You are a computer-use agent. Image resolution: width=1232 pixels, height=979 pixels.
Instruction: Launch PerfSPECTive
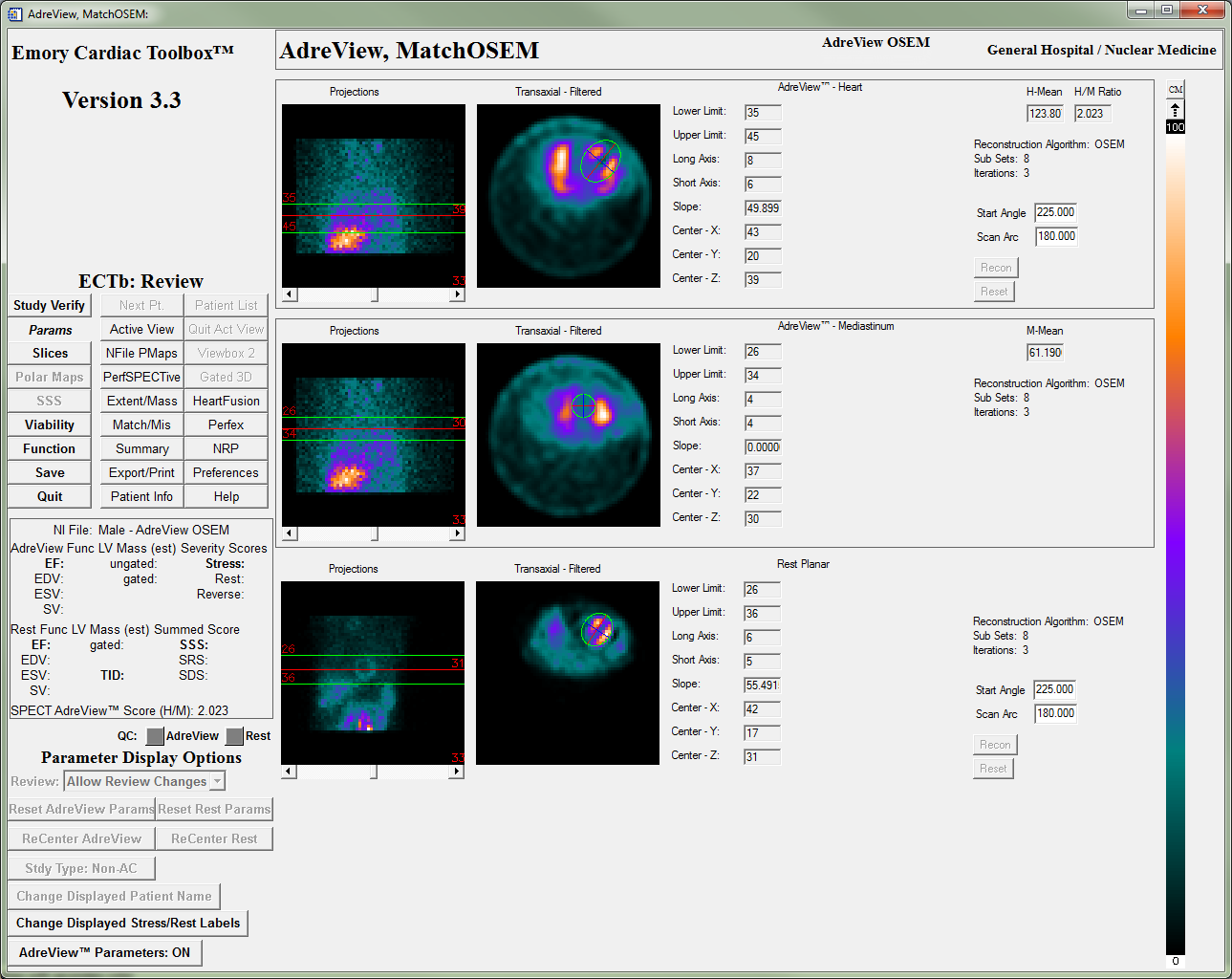tap(141, 377)
